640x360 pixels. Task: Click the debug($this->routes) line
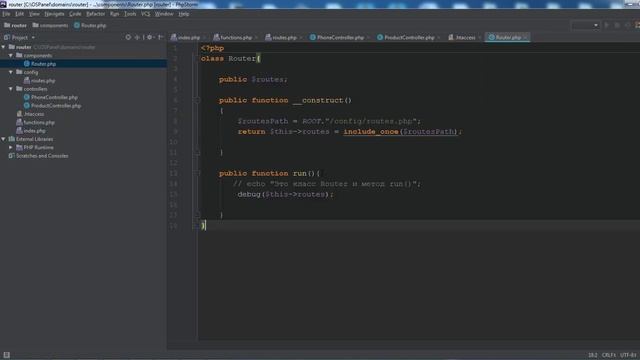285,194
